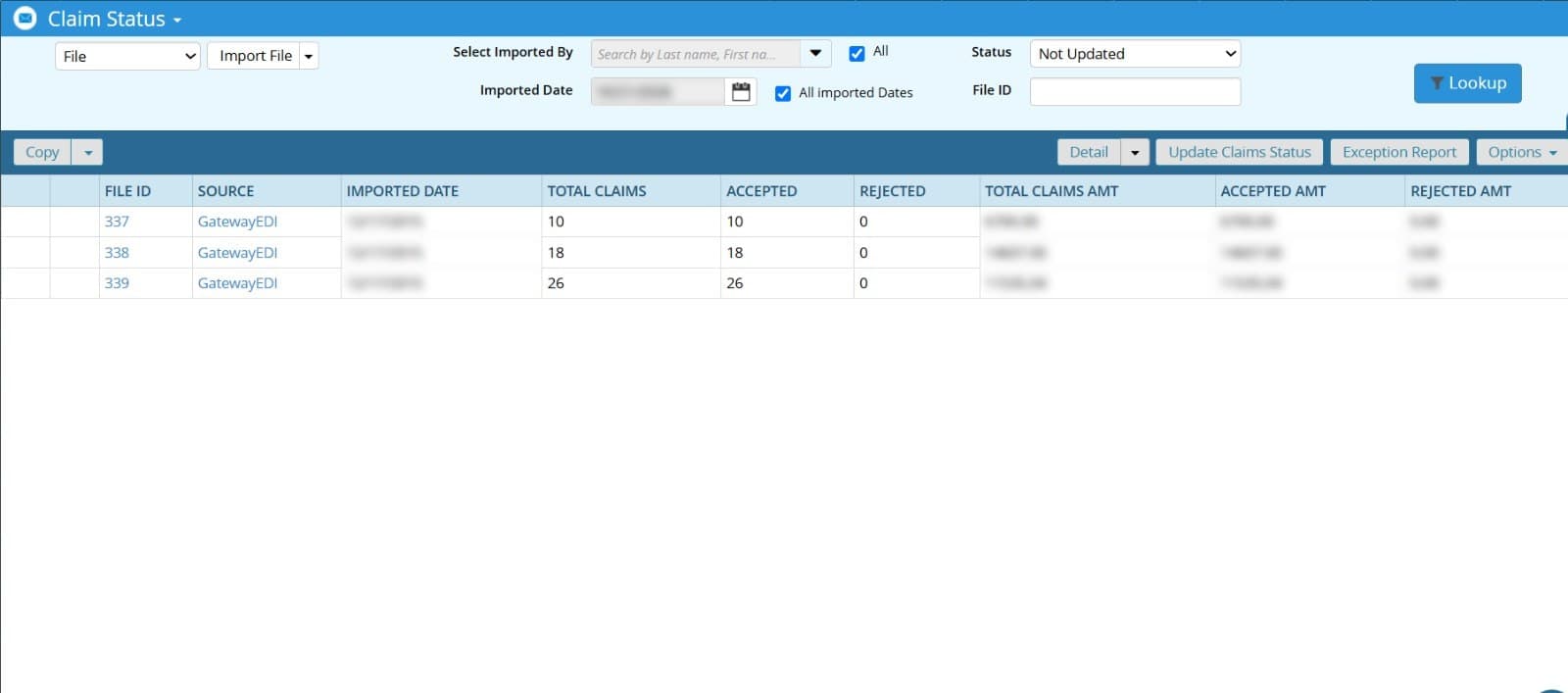
Task: Expand the Import File arrow menu
Action: (x=309, y=56)
